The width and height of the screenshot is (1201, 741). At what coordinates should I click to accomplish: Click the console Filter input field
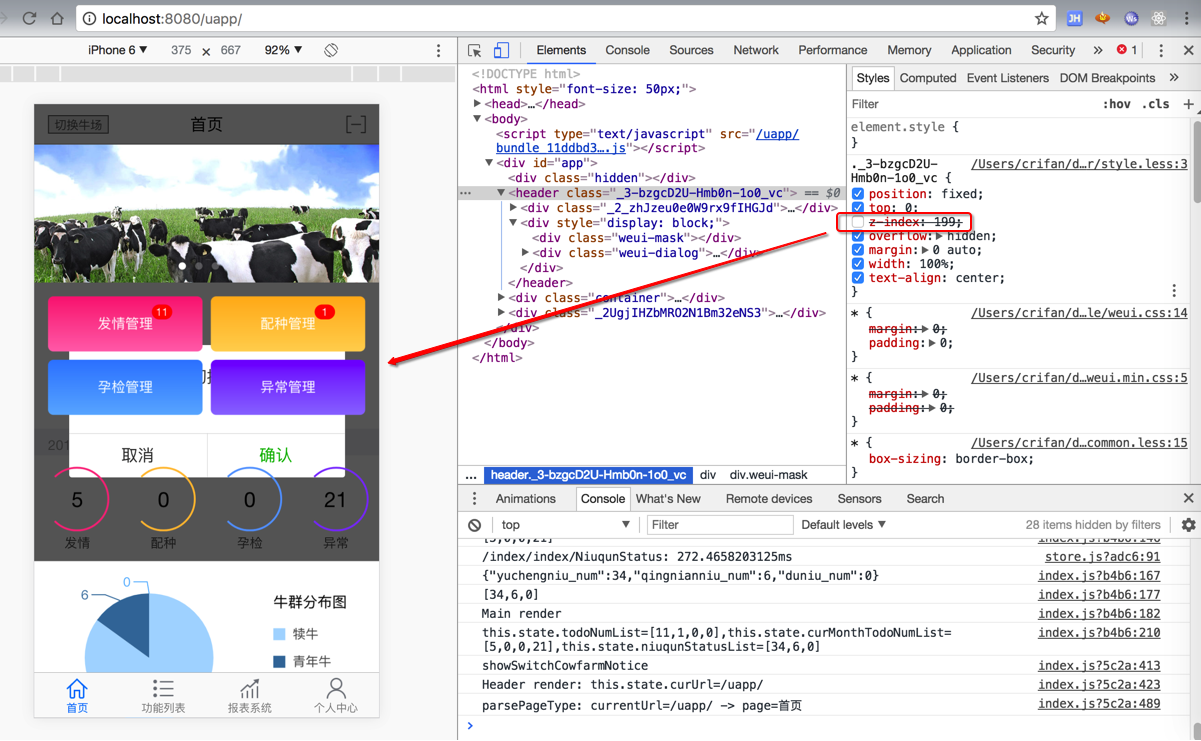(718, 525)
